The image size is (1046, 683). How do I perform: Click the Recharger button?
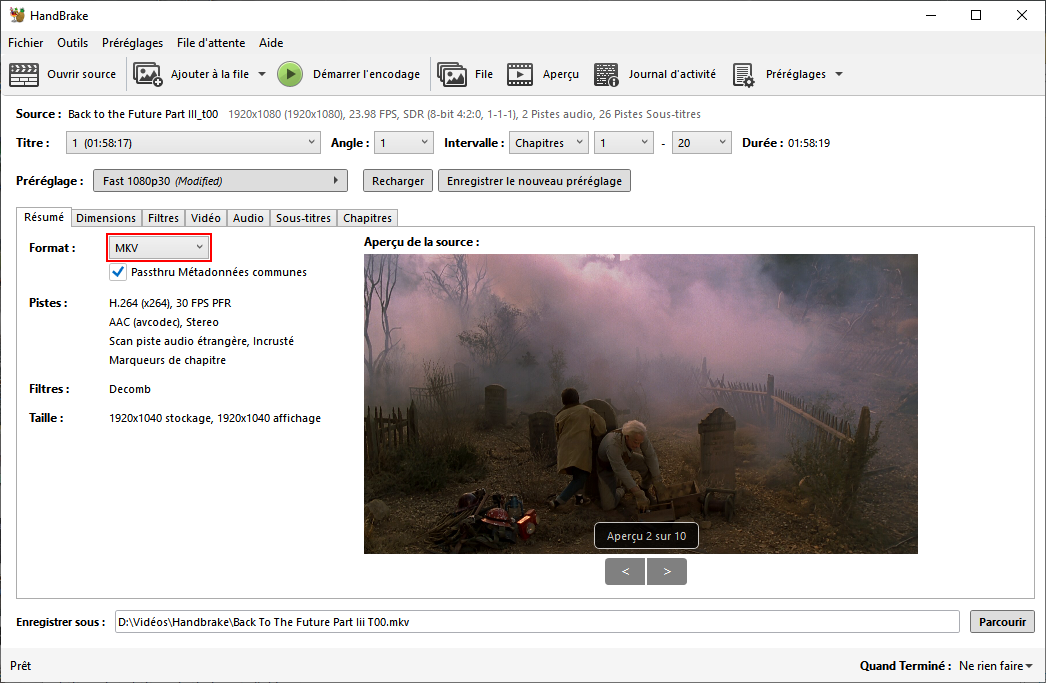pyautogui.click(x=398, y=181)
